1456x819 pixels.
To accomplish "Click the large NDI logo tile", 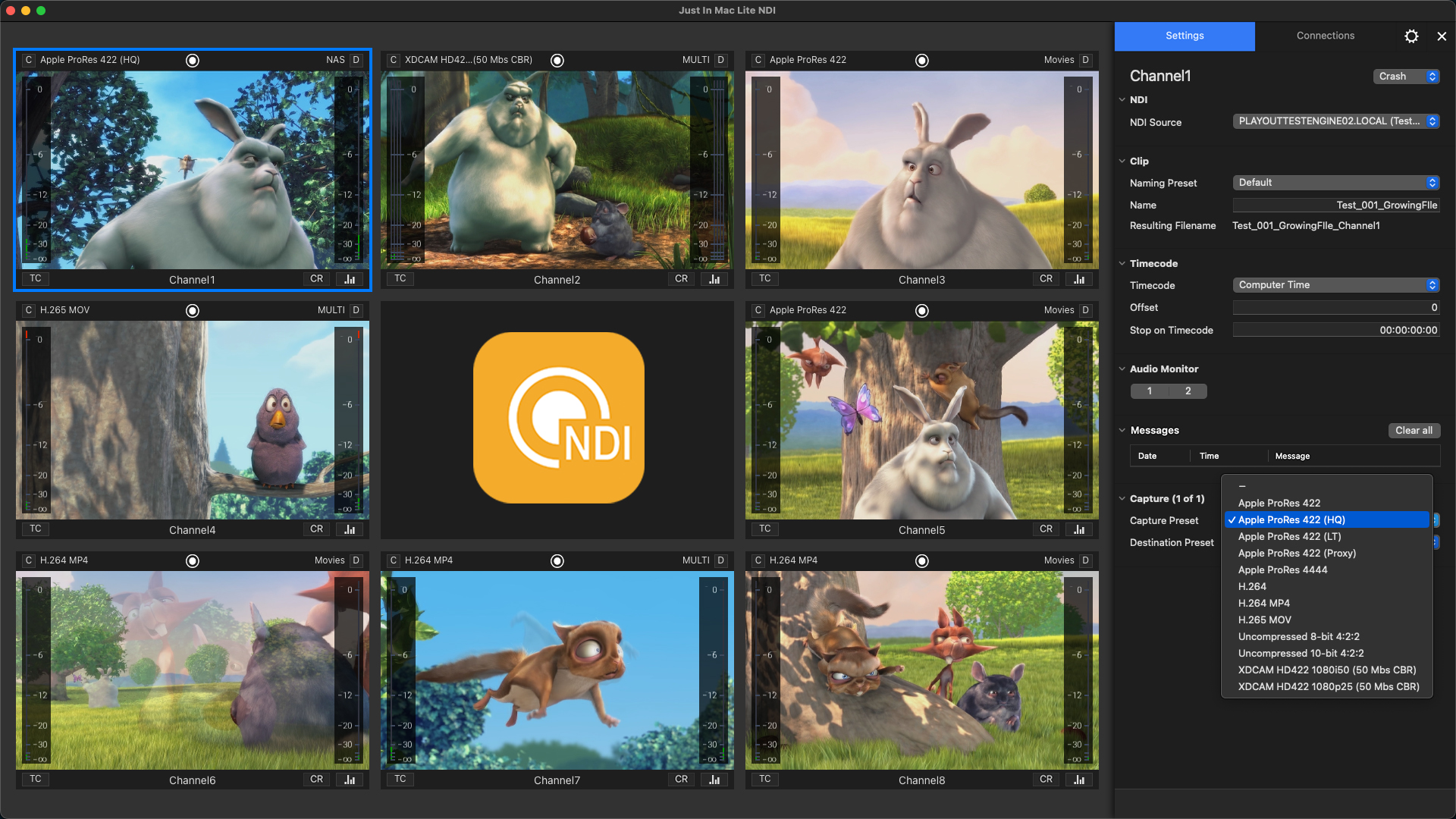I will [x=559, y=418].
